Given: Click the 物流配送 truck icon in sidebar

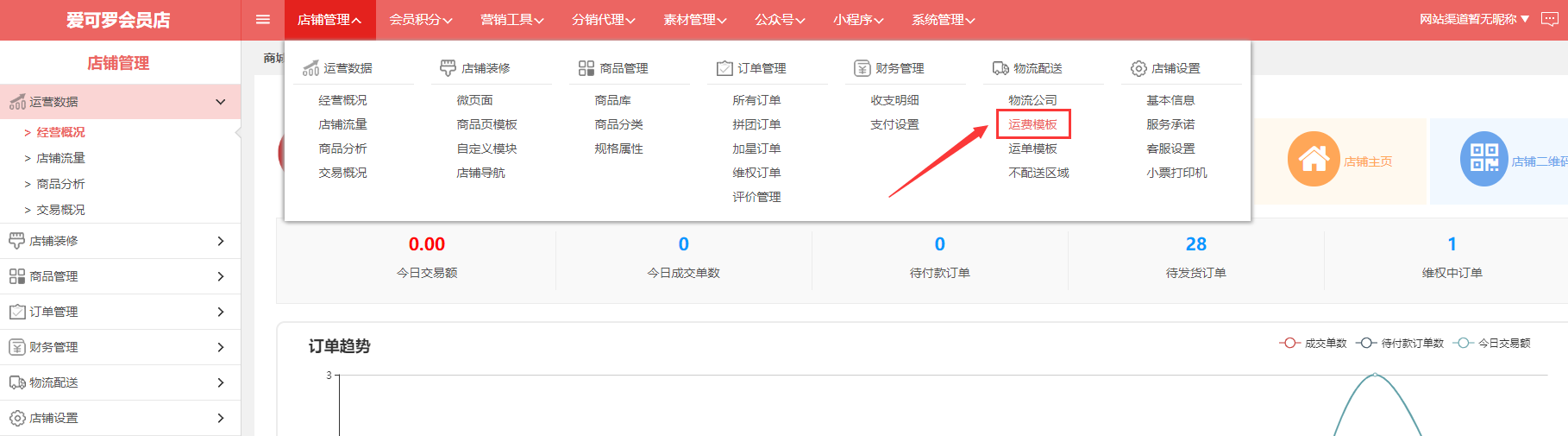Looking at the screenshot, I should click(x=17, y=382).
